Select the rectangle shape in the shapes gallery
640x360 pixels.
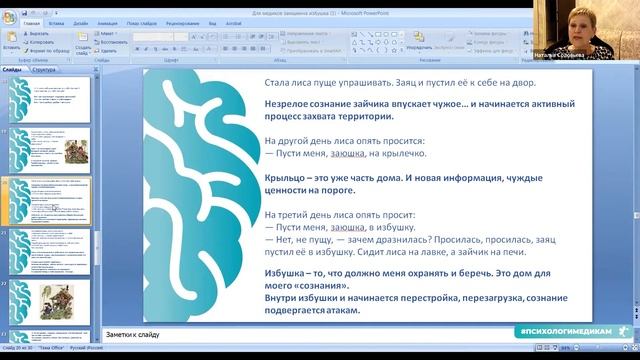tap(378, 34)
